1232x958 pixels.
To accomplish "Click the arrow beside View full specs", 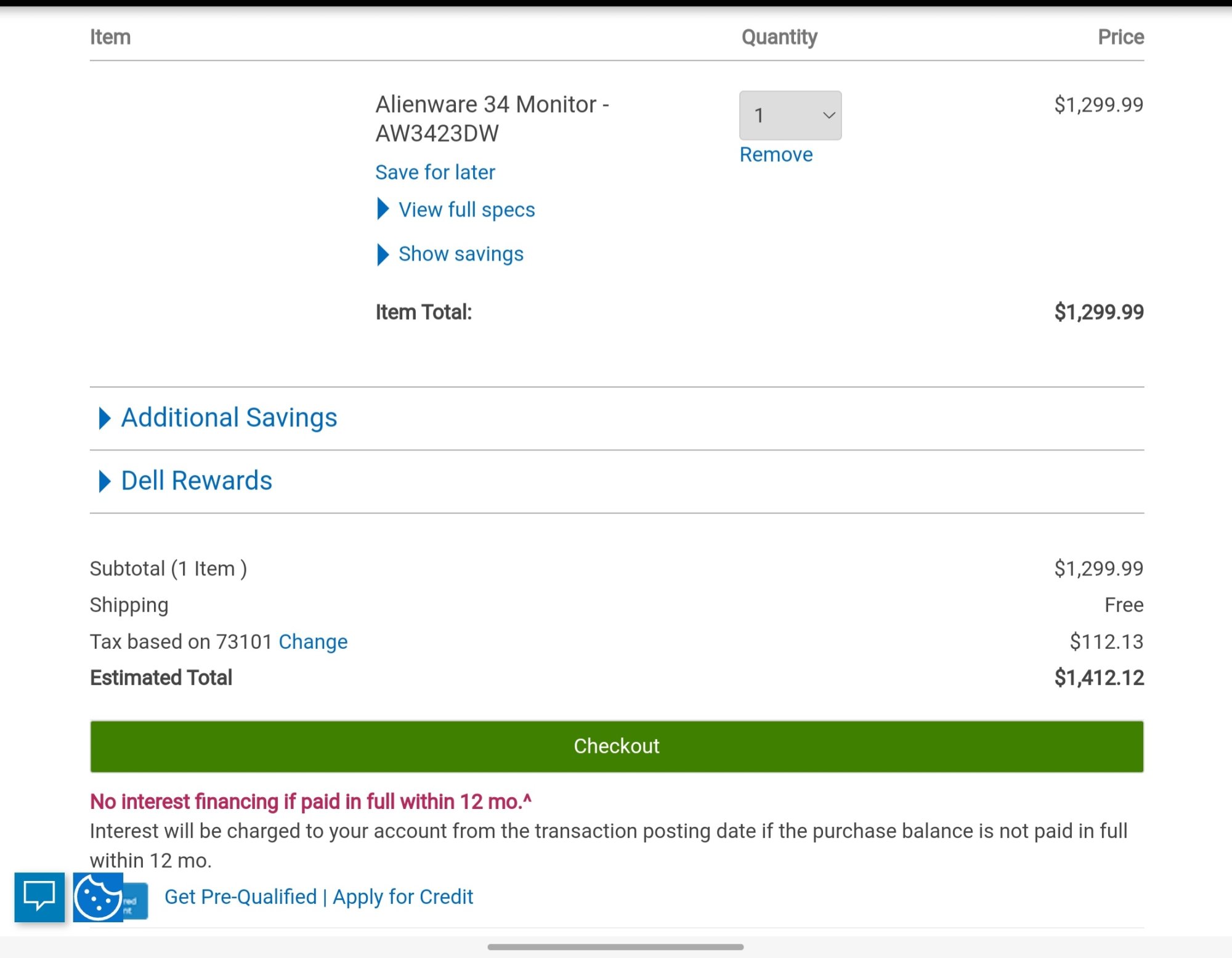I will coord(383,209).
